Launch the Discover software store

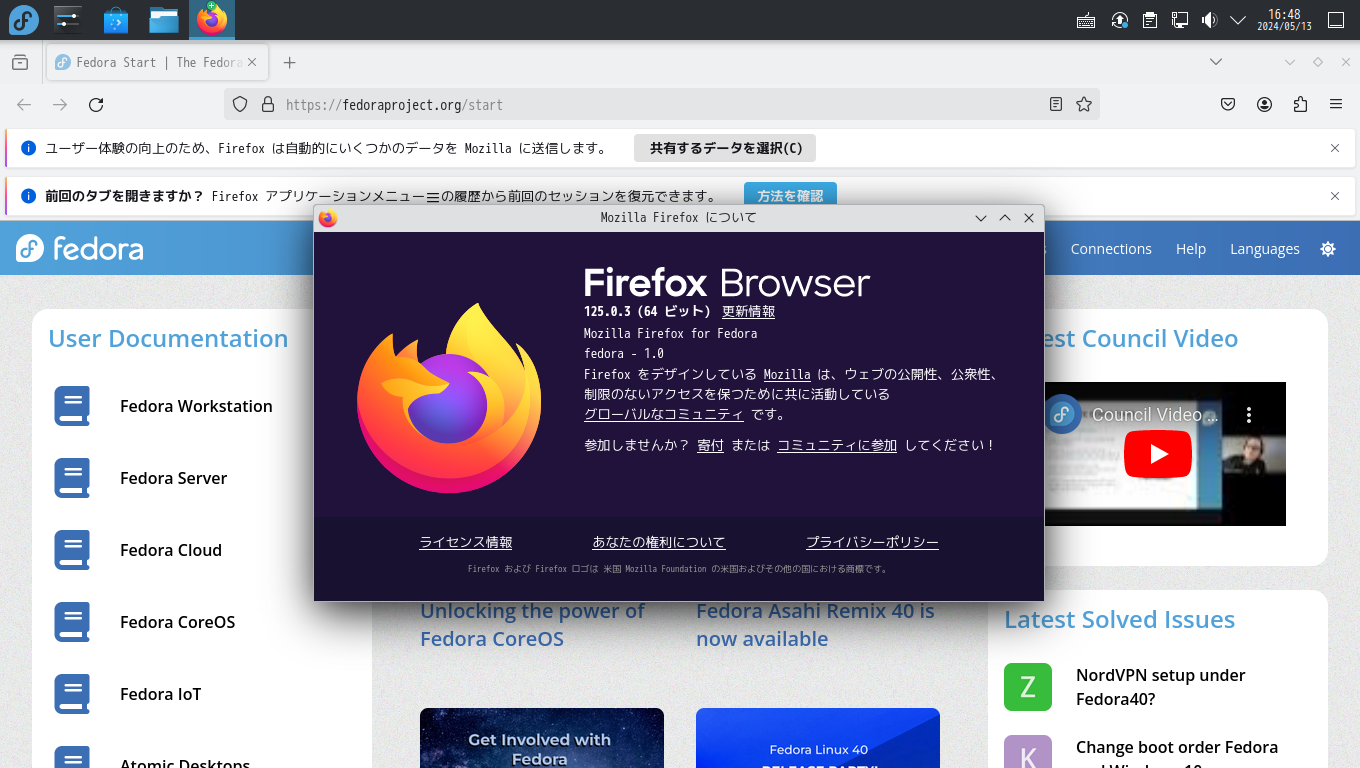click(x=116, y=19)
